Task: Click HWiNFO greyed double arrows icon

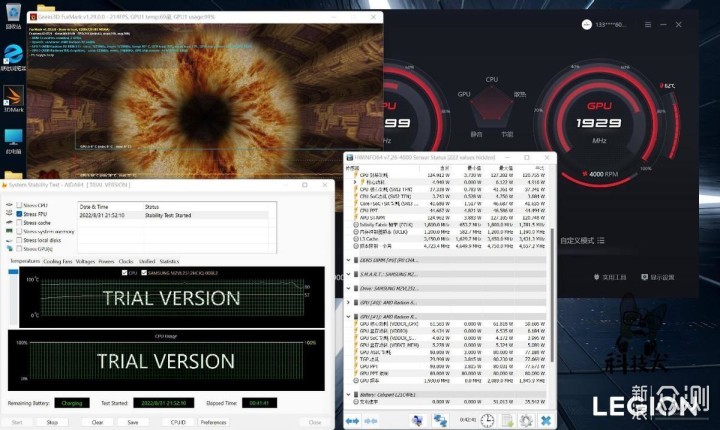Action: coord(371,421)
